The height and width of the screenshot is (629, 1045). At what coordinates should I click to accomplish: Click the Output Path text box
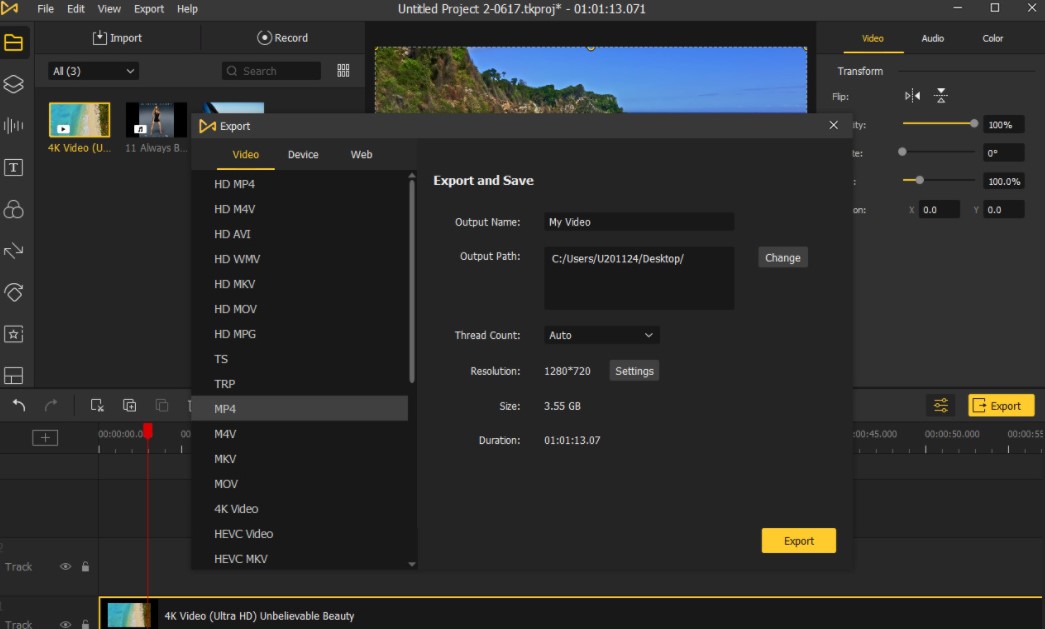point(638,278)
